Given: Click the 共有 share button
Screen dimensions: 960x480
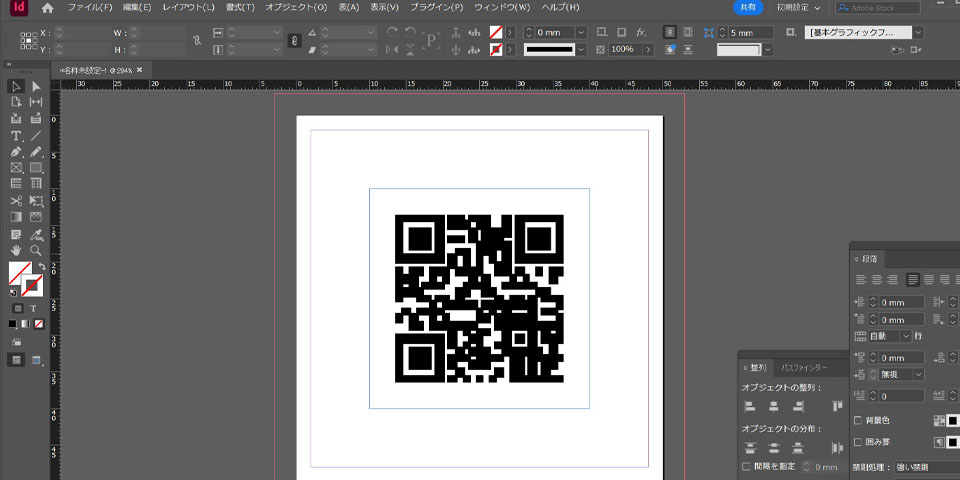Looking at the screenshot, I should click(x=746, y=8).
